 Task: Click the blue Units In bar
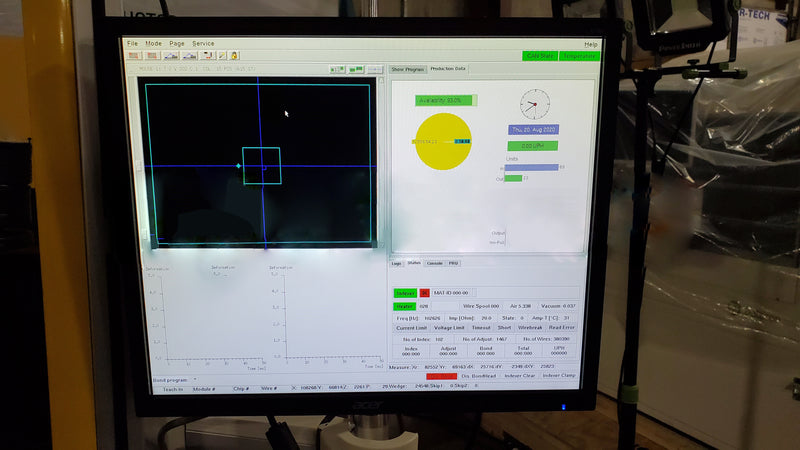coord(531,167)
